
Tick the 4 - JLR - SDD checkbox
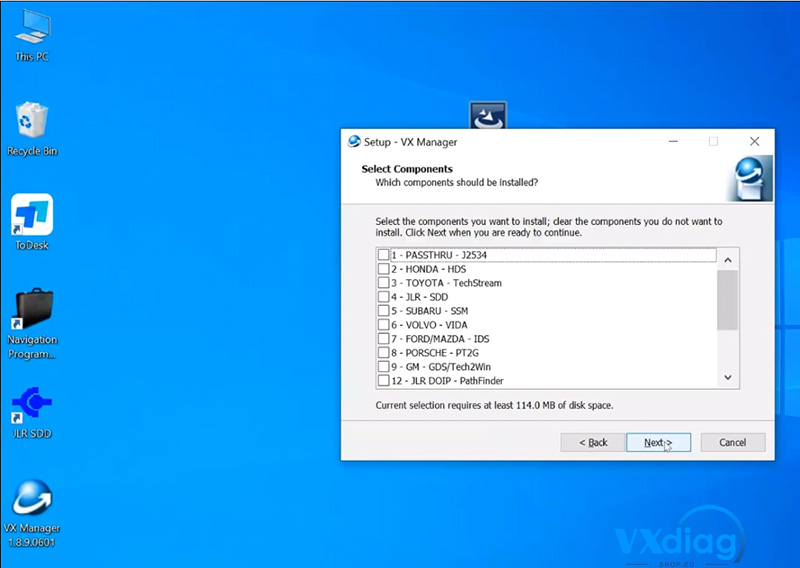tap(383, 297)
